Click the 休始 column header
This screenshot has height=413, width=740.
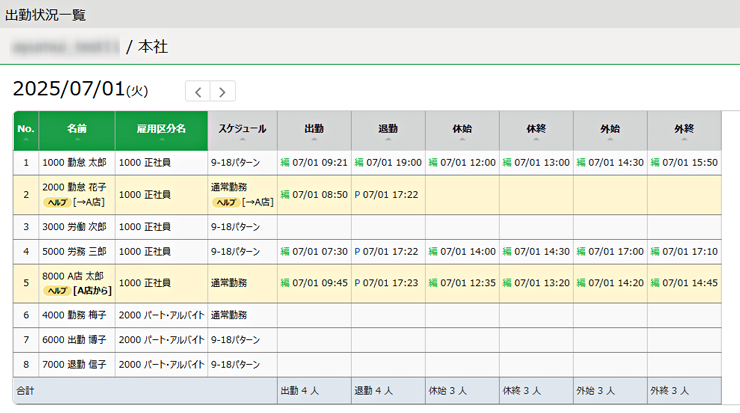tap(462, 131)
